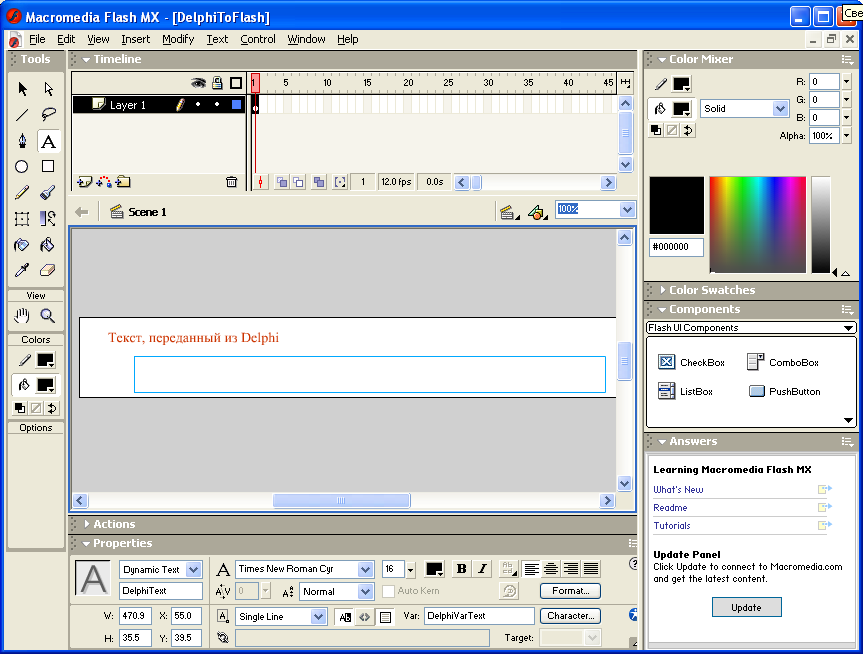Screen dimensions: 863x654
Task: Select the Lasso tool
Action: point(48,114)
